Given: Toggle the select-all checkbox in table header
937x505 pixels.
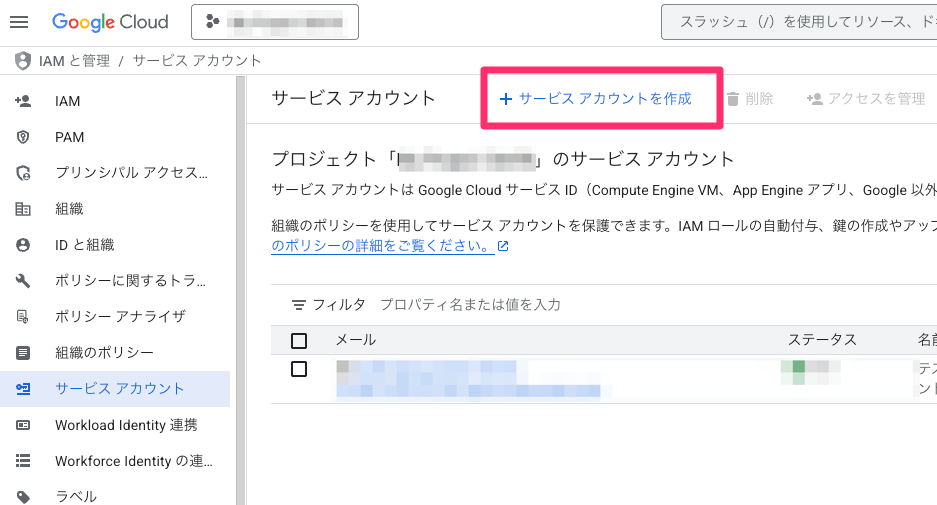Looking at the screenshot, I should pyautogui.click(x=299, y=341).
